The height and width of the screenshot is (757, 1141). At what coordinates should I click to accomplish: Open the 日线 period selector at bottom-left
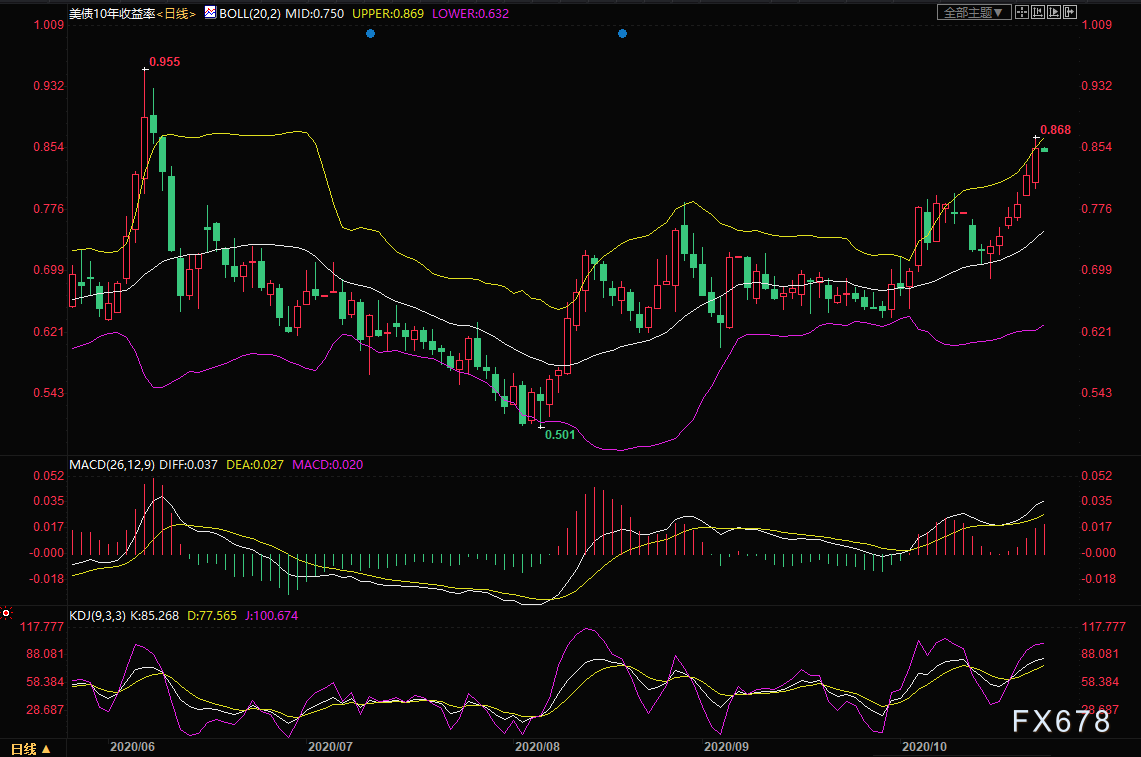(31, 748)
